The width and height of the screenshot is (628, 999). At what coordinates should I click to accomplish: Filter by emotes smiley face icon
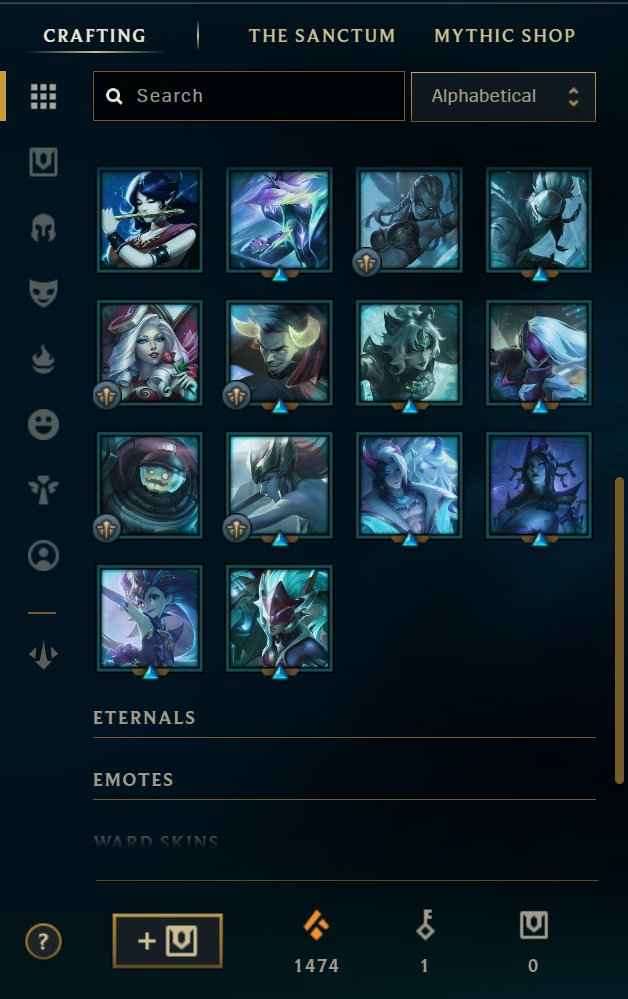tap(43, 424)
